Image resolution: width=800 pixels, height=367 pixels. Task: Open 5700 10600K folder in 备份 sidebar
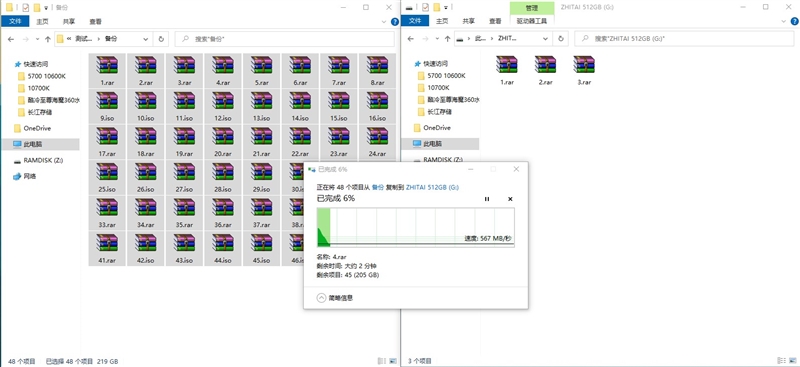coord(42,76)
